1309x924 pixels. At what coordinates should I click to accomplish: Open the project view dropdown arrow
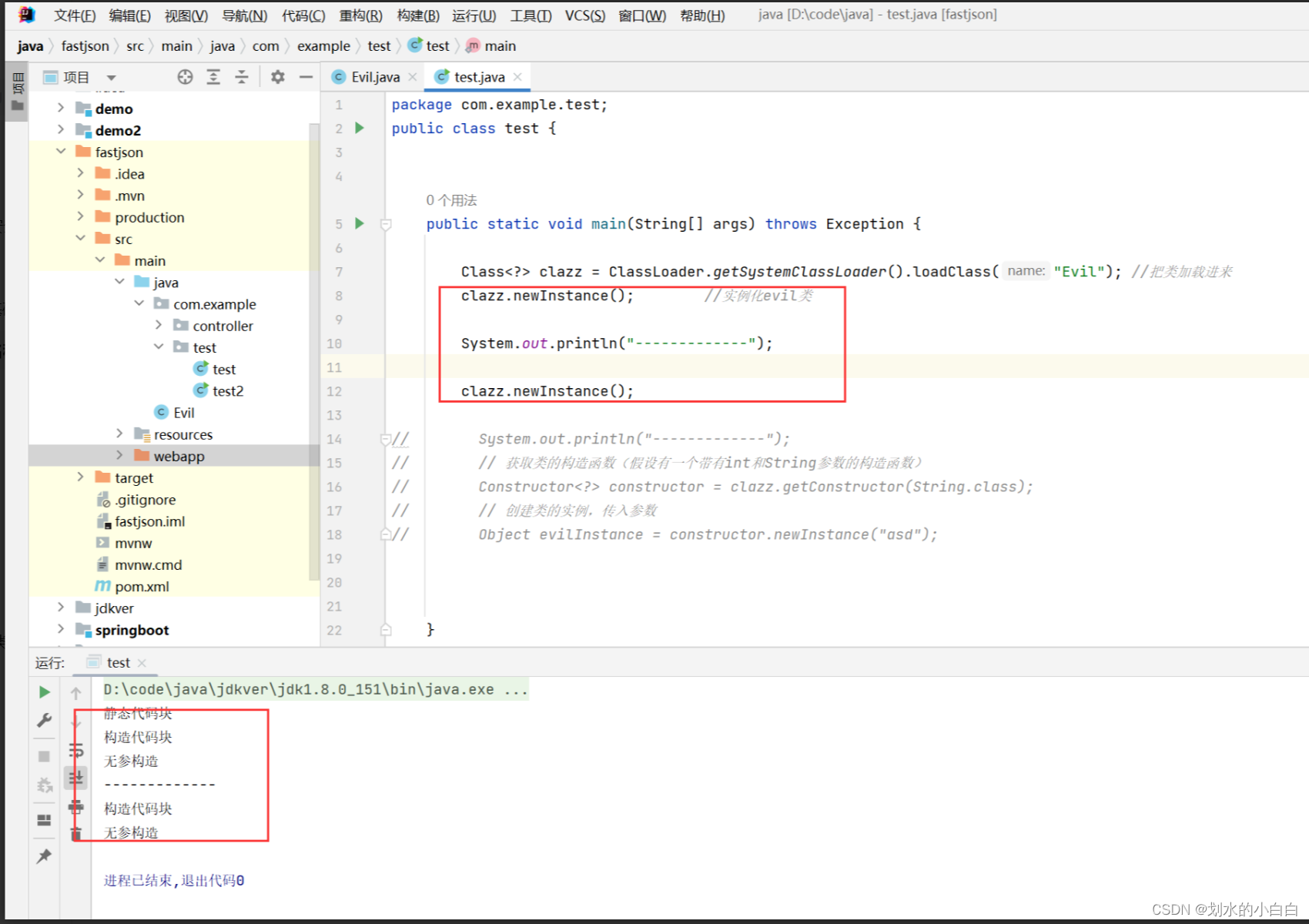111,78
